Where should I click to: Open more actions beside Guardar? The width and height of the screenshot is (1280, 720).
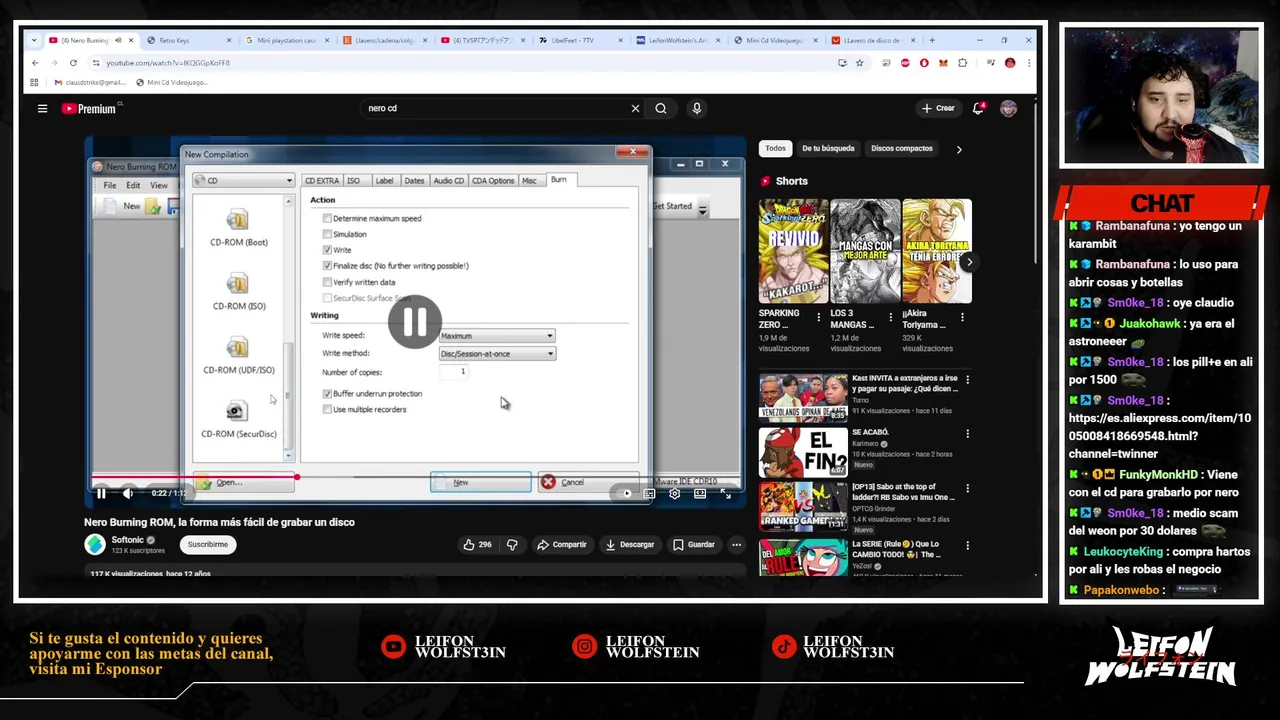[736, 544]
